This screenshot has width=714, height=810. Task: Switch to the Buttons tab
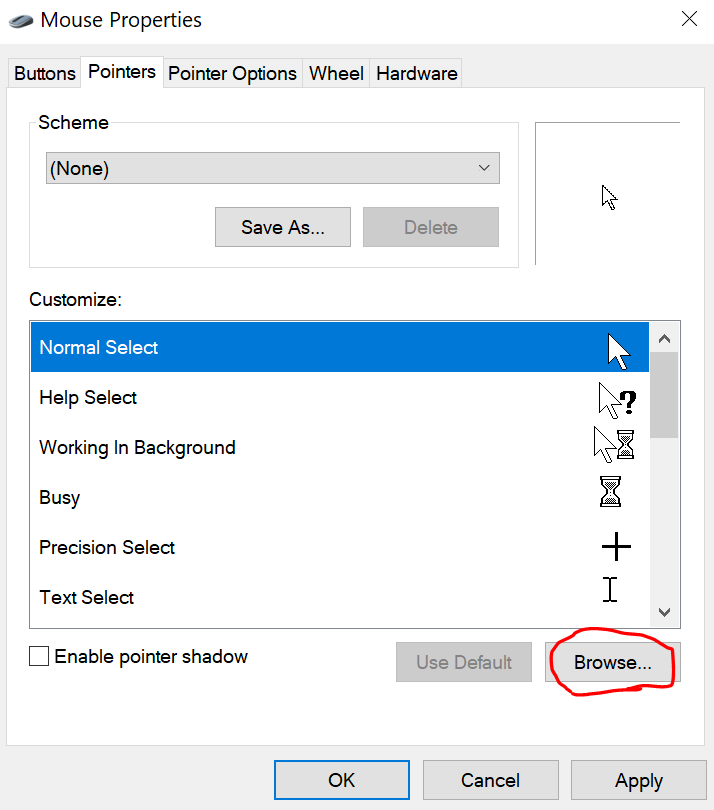tap(45, 74)
